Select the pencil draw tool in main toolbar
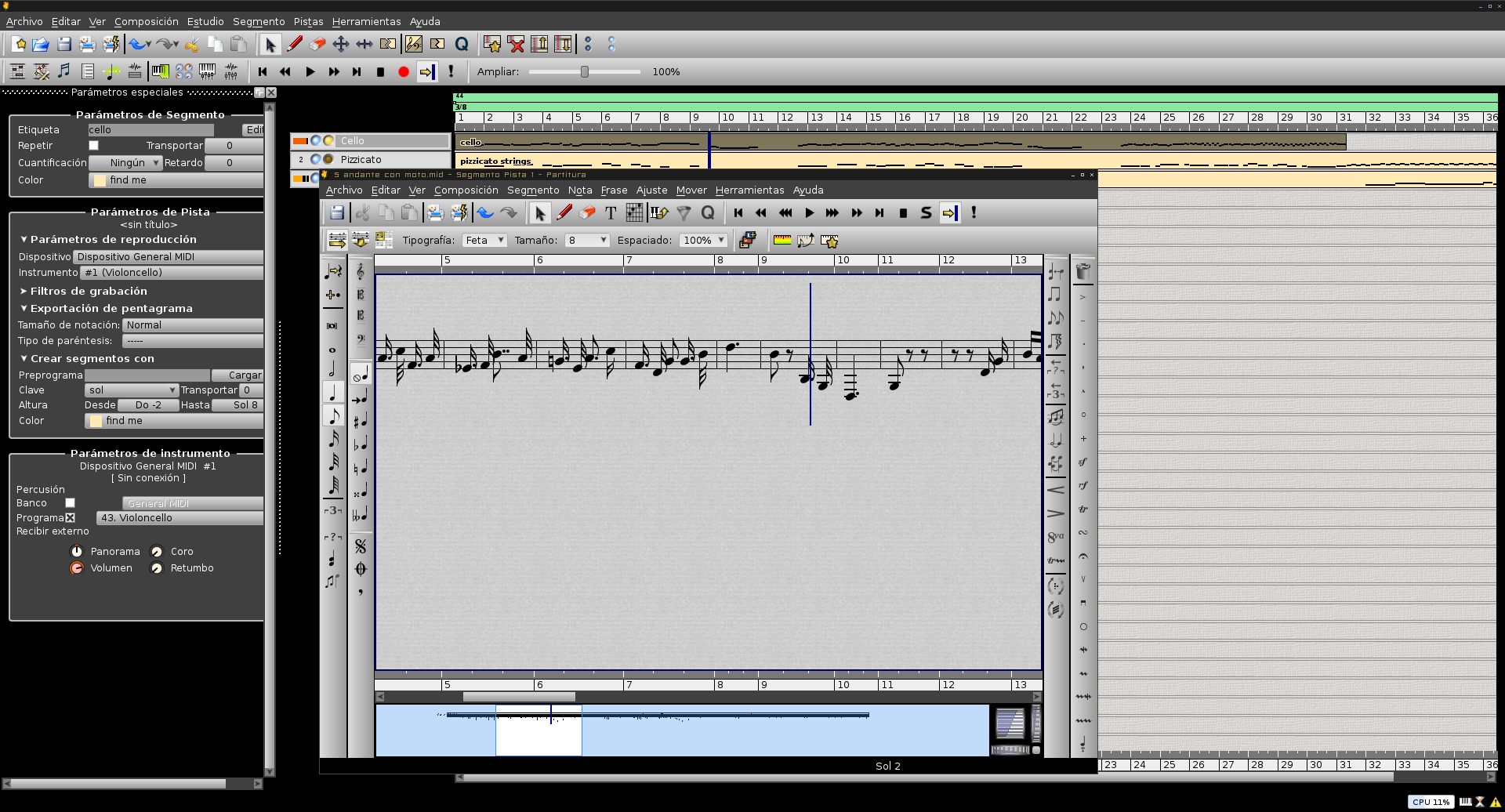The width and height of the screenshot is (1505, 812). [295, 45]
